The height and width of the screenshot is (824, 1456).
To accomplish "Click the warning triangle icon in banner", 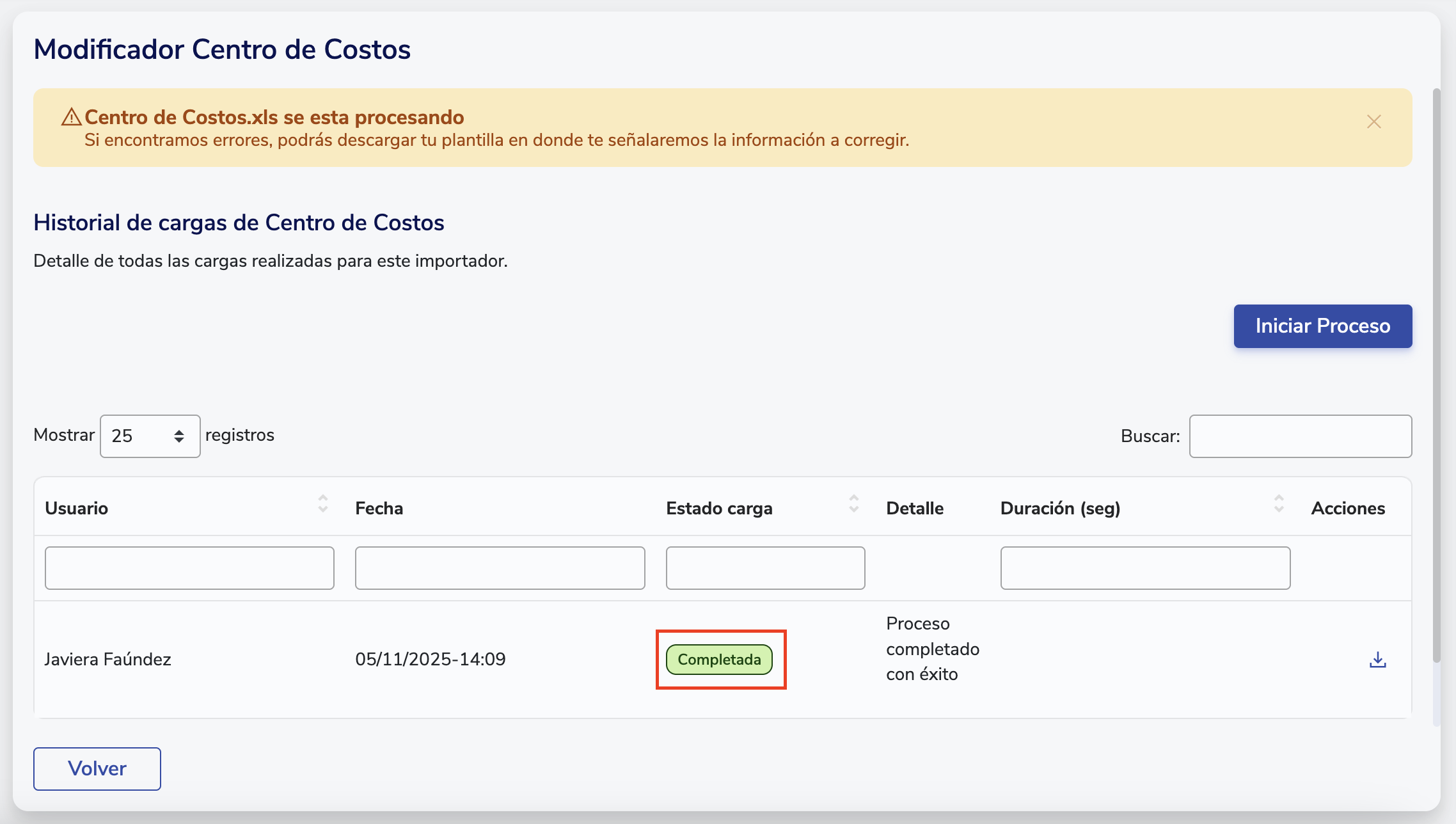I will click(x=71, y=117).
